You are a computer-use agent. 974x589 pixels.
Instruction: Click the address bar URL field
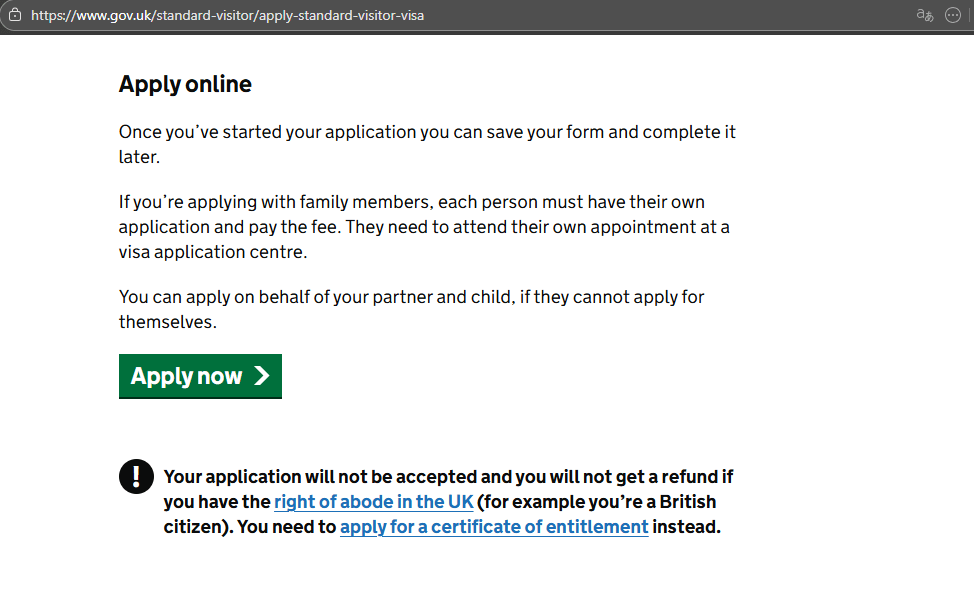(500, 15)
